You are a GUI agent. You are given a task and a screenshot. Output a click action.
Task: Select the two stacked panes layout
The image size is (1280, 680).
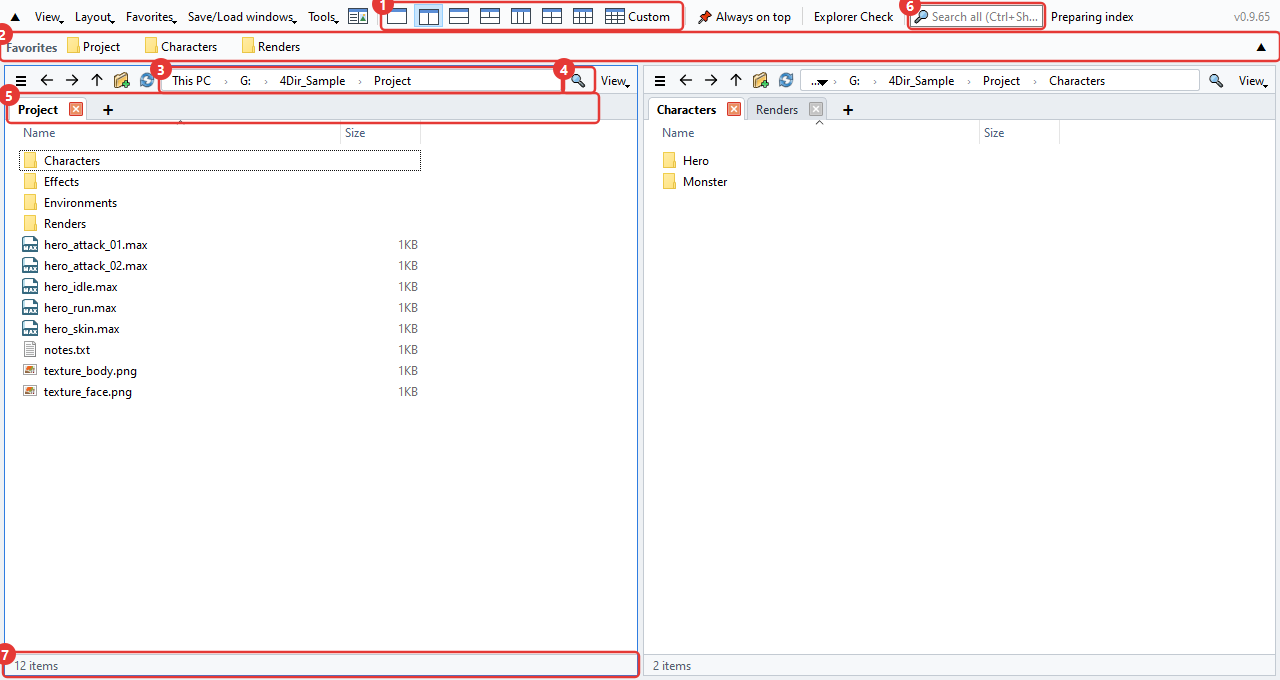click(x=459, y=16)
